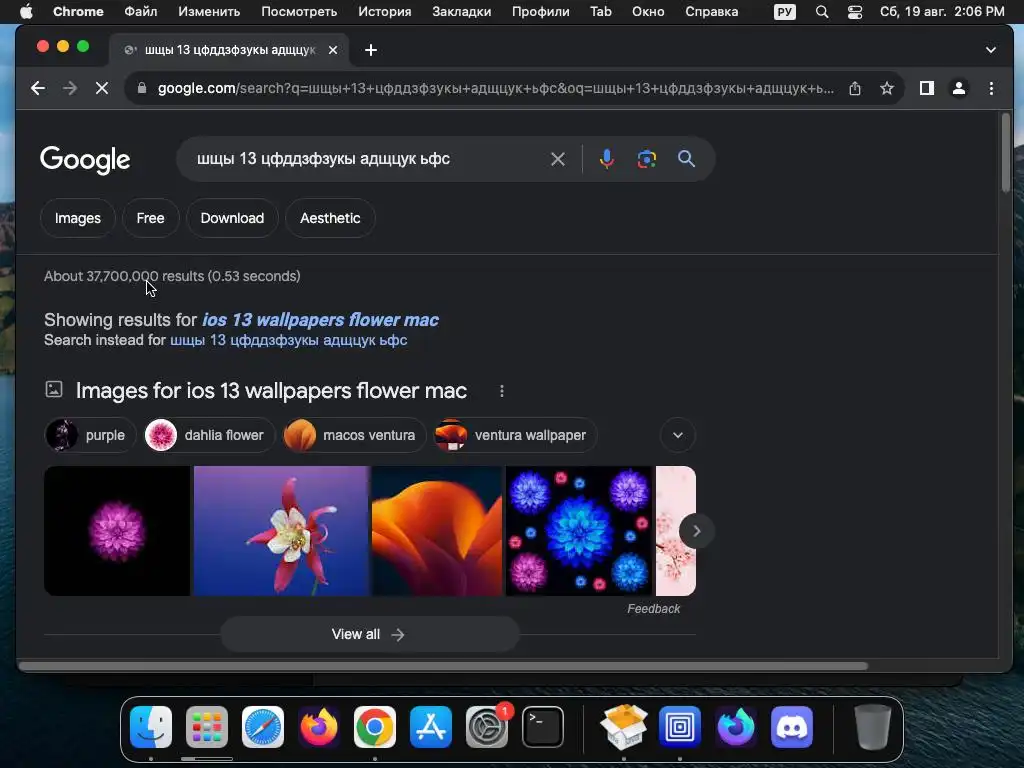Expand the tab search dropdown arrow
The height and width of the screenshot is (768, 1024).
tap(991, 50)
